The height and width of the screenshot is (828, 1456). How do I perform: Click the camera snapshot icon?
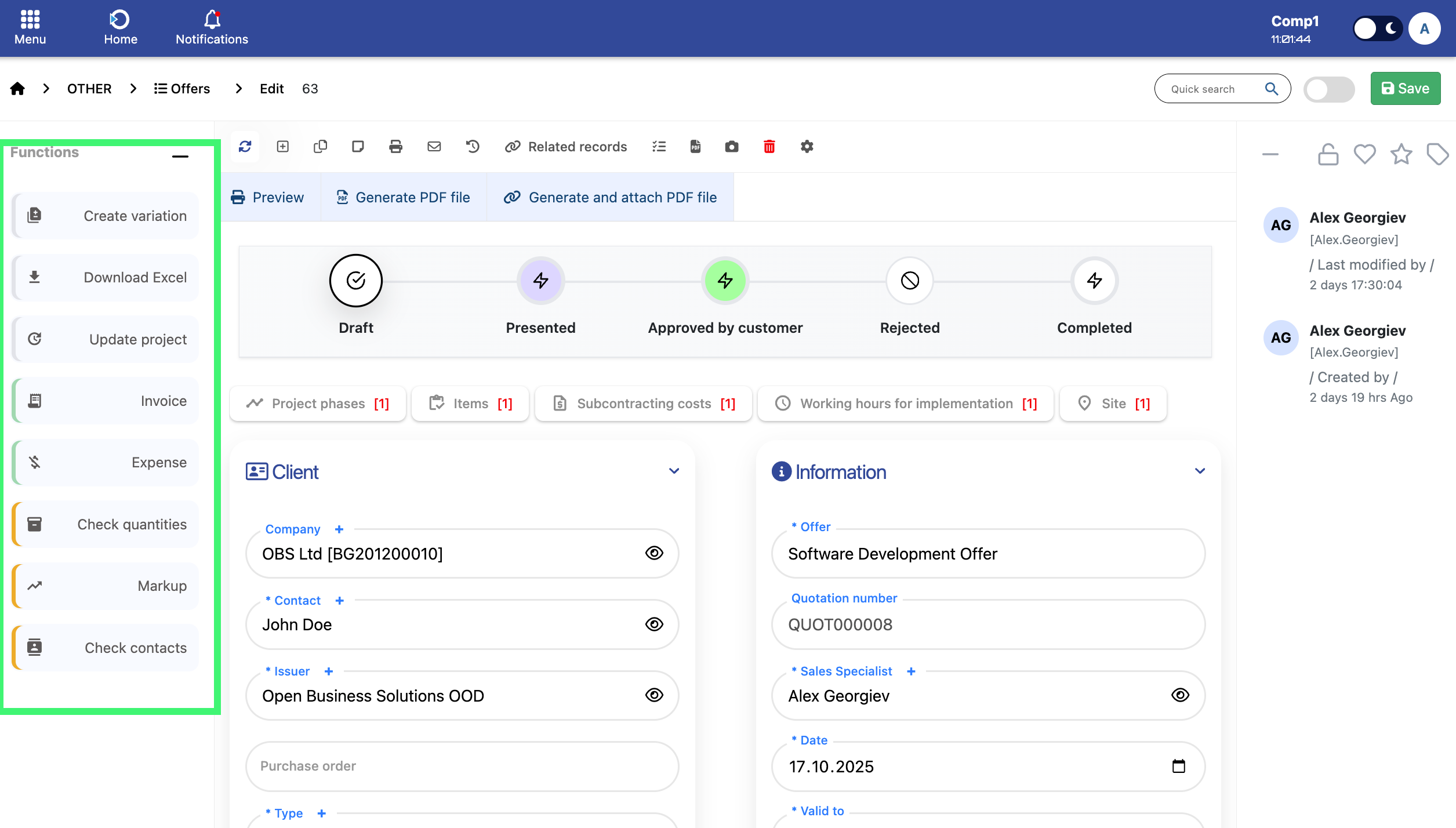pos(732,147)
